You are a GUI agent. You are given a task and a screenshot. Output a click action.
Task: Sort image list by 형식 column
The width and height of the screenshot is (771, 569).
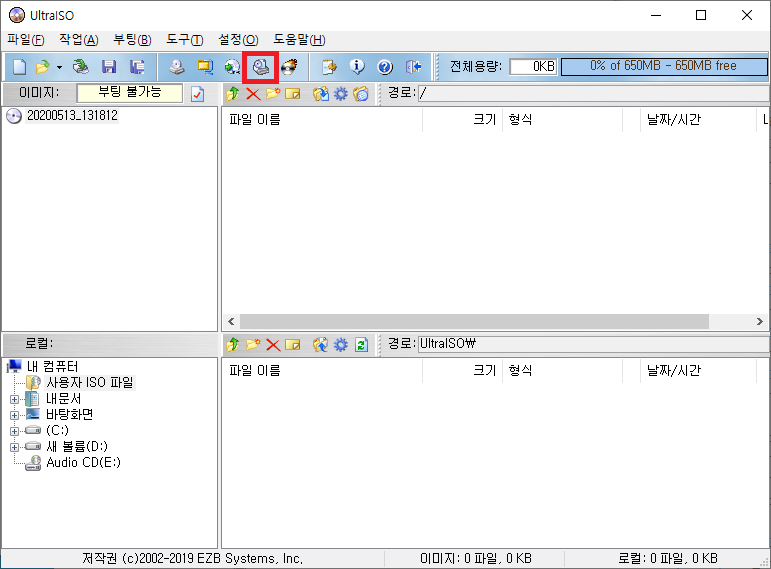[562, 120]
